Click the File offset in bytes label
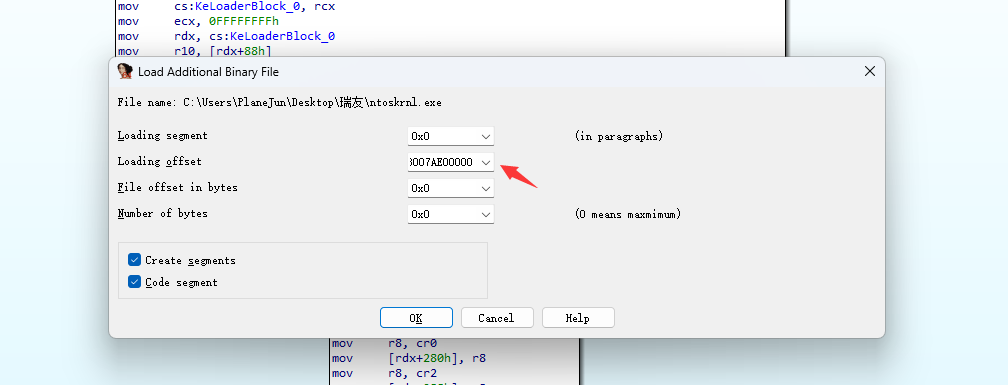1008x385 pixels. 177,188
